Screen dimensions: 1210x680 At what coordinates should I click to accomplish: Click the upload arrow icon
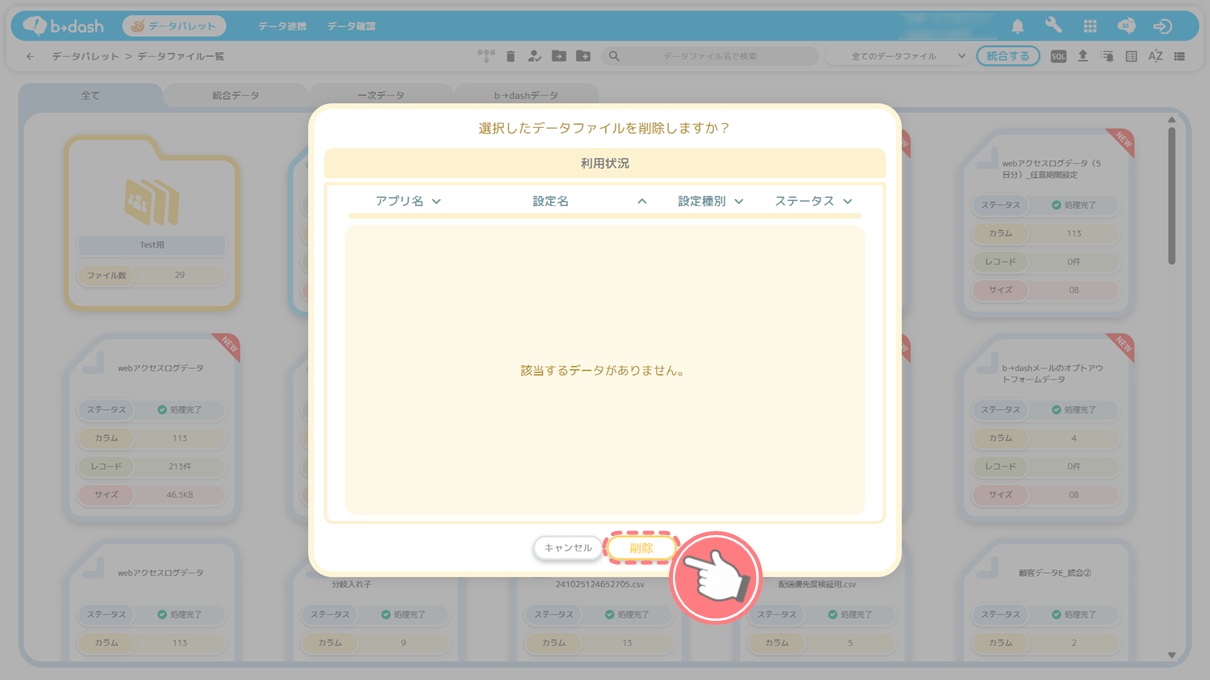1082,57
